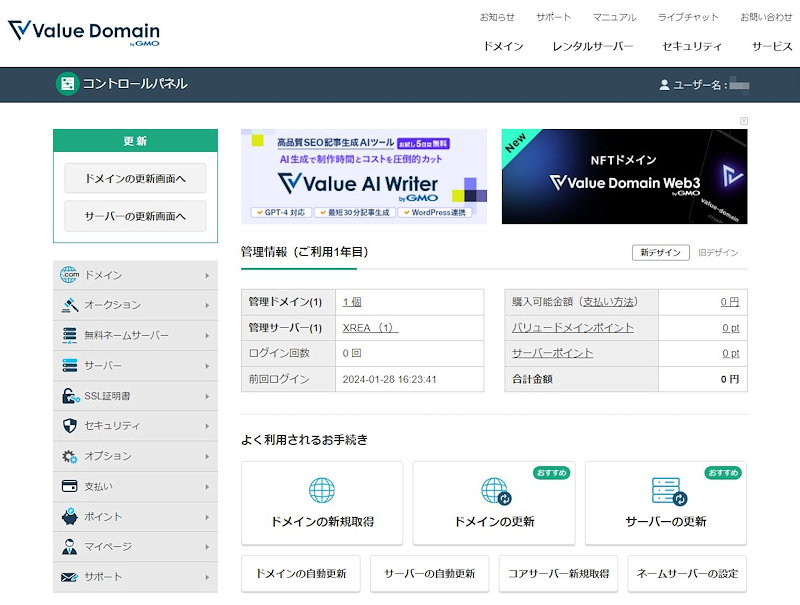Screen dimensions: 800x605
Task: Click the ポイント piggy bank icon
Action: tap(69, 517)
